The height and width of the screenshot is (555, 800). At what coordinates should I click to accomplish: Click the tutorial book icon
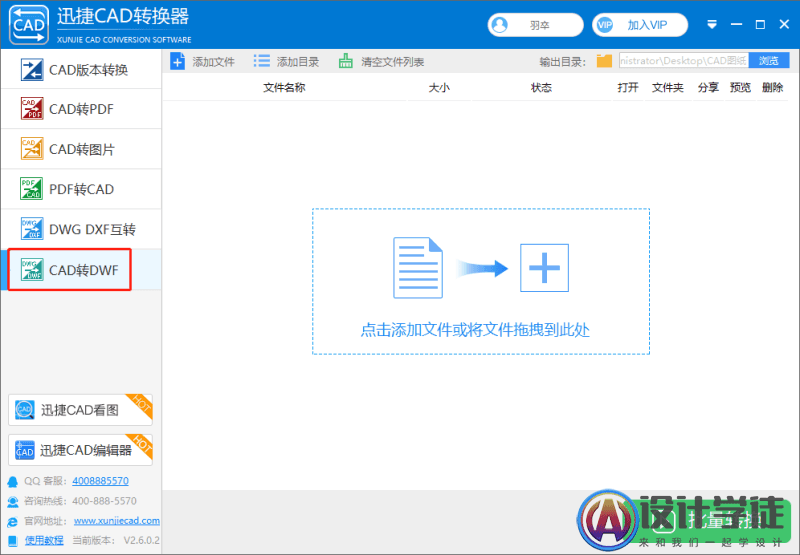coord(13,541)
